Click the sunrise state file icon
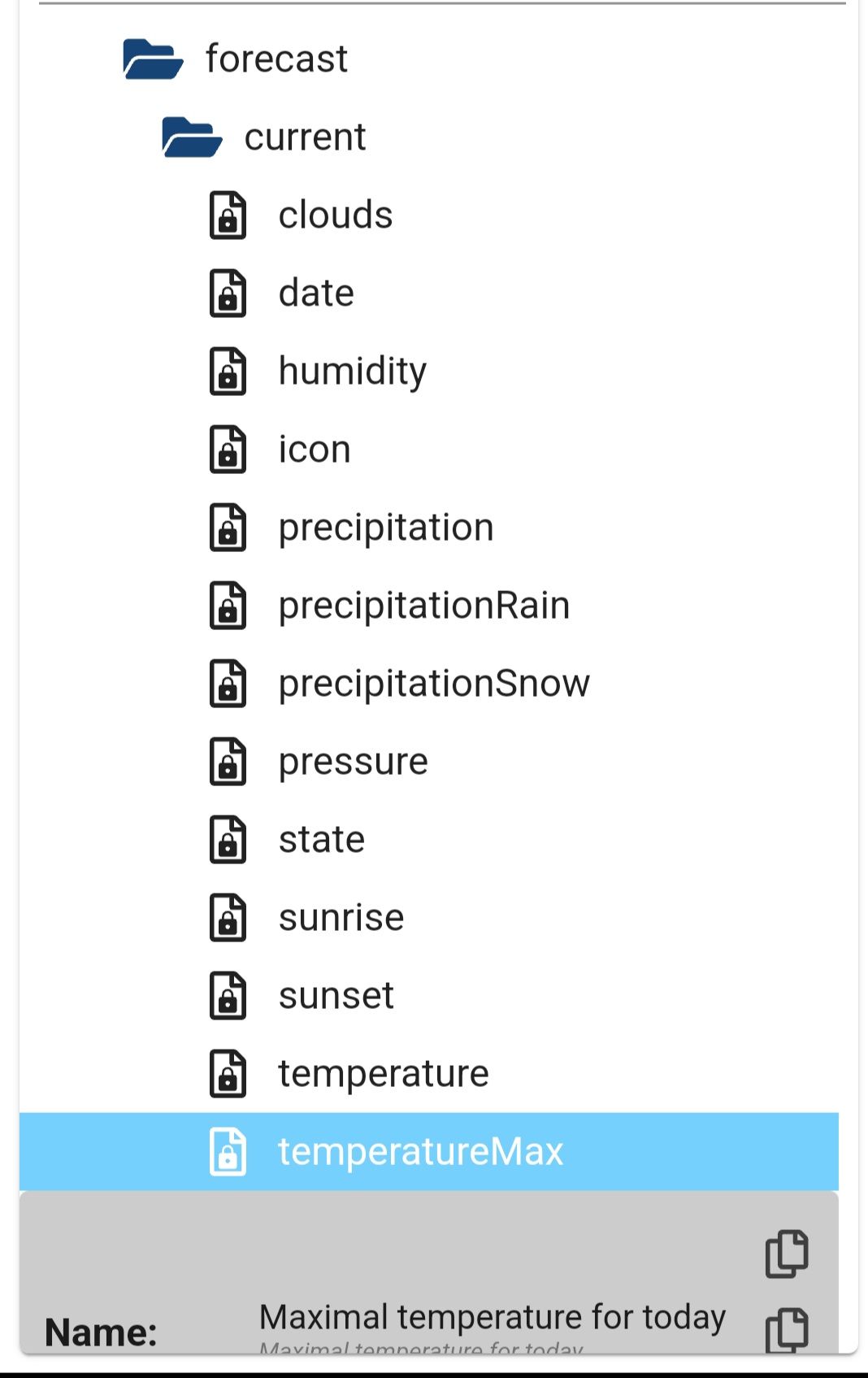The height and width of the screenshot is (1378, 868). tap(228, 918)
